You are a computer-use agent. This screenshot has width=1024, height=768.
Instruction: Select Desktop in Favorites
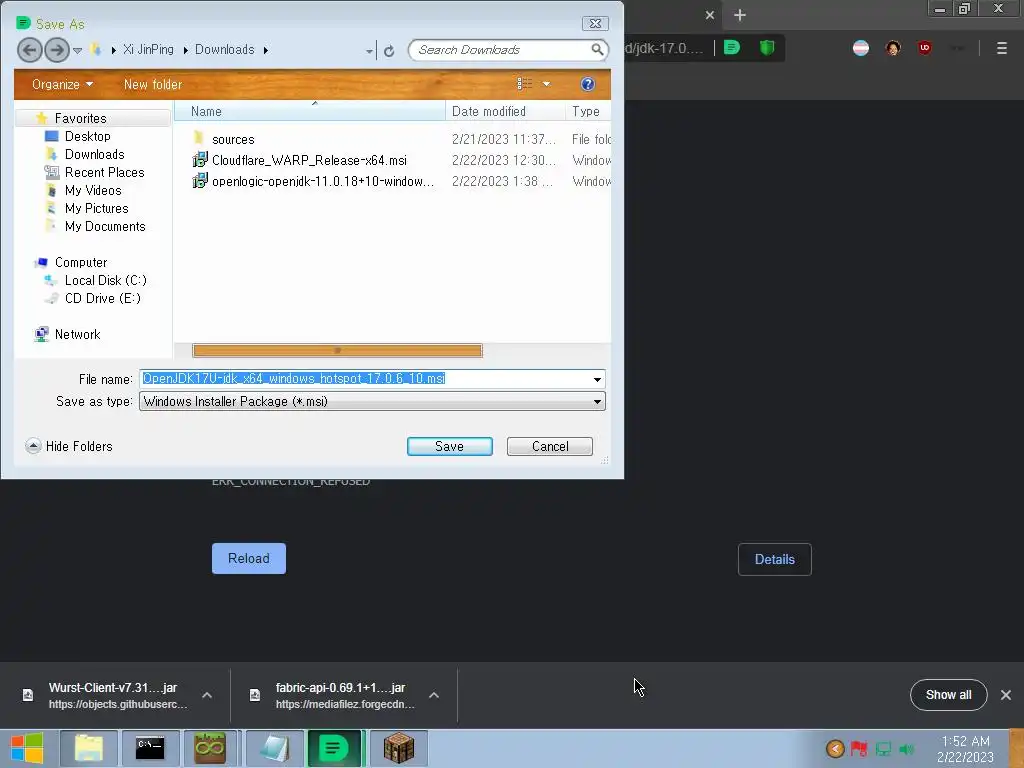coord(88,136)
